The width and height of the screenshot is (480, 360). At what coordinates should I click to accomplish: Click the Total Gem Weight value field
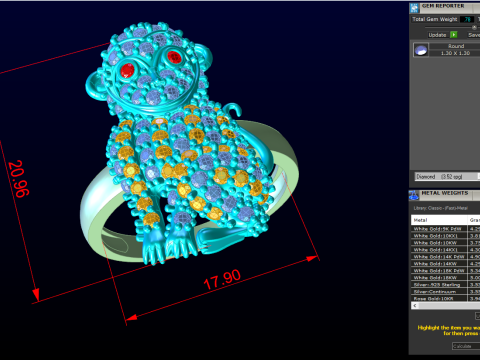point(467,19)
